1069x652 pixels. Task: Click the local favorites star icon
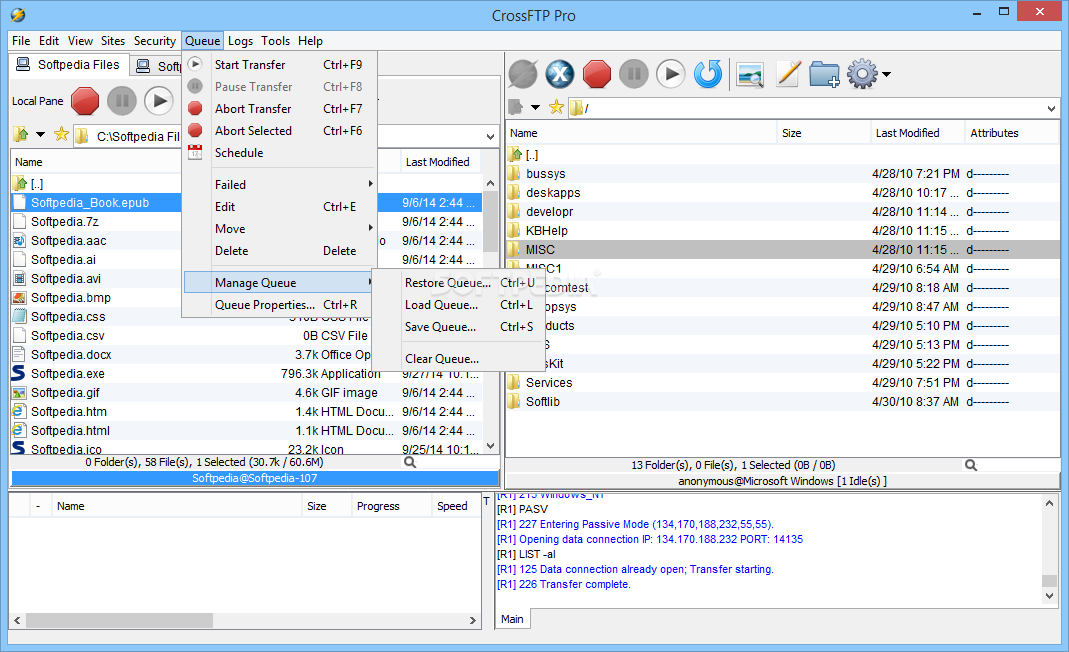(x=61, y=134)
